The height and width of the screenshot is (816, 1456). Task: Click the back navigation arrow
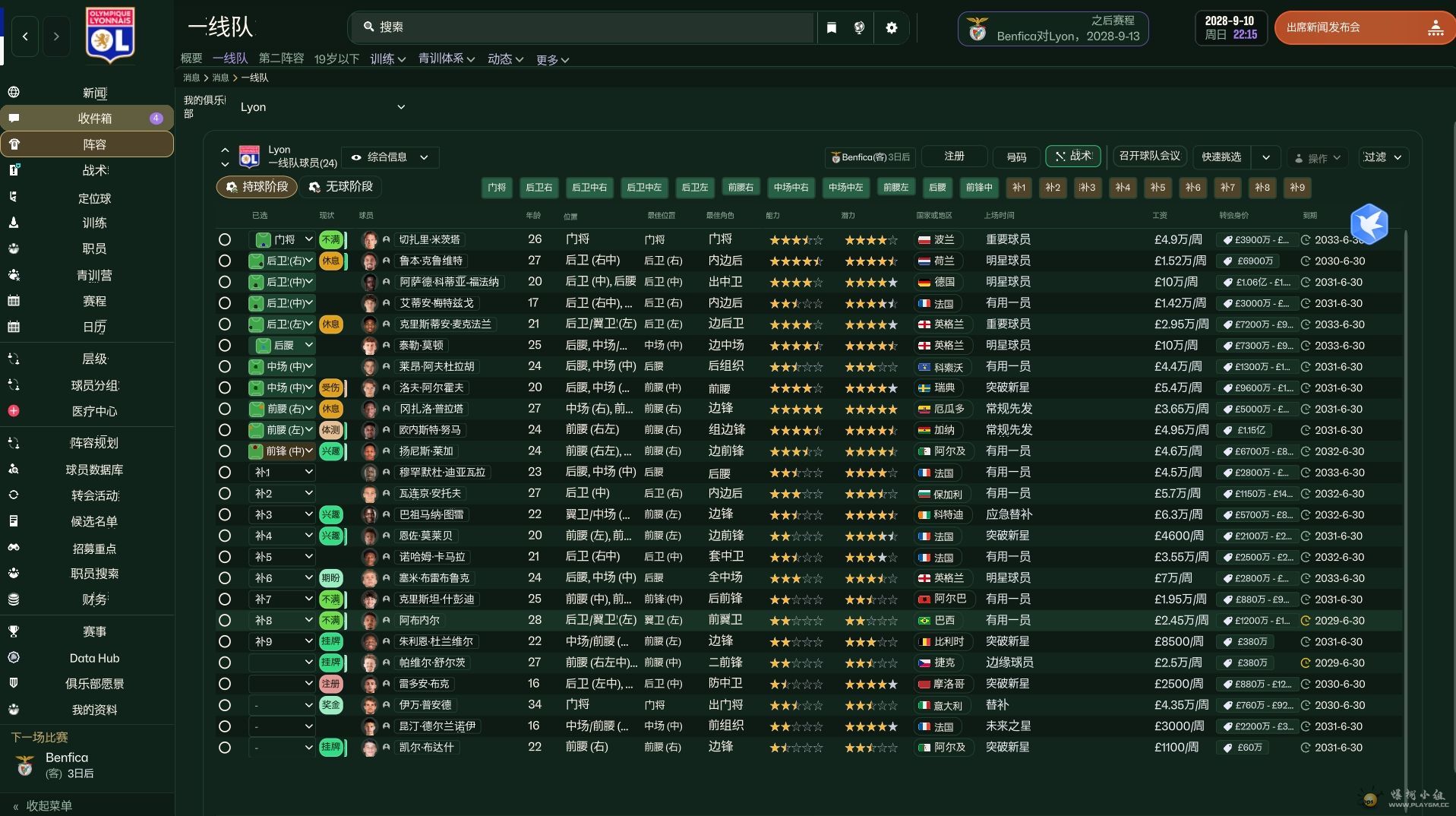[x=25, y=36]
